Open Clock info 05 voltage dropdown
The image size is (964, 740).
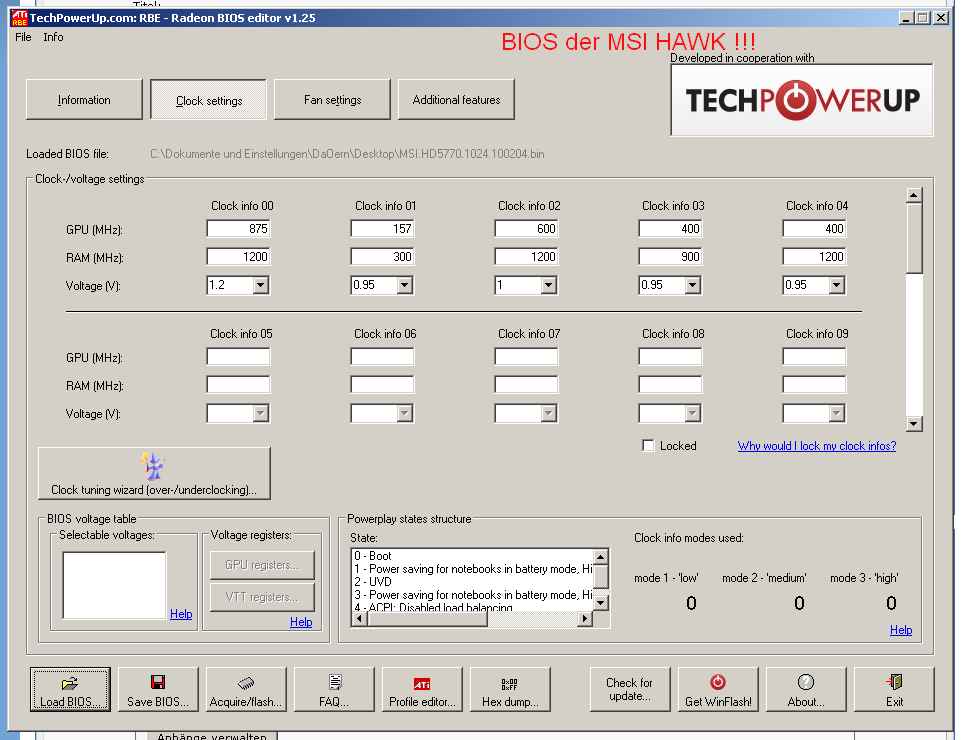point(260,414)
